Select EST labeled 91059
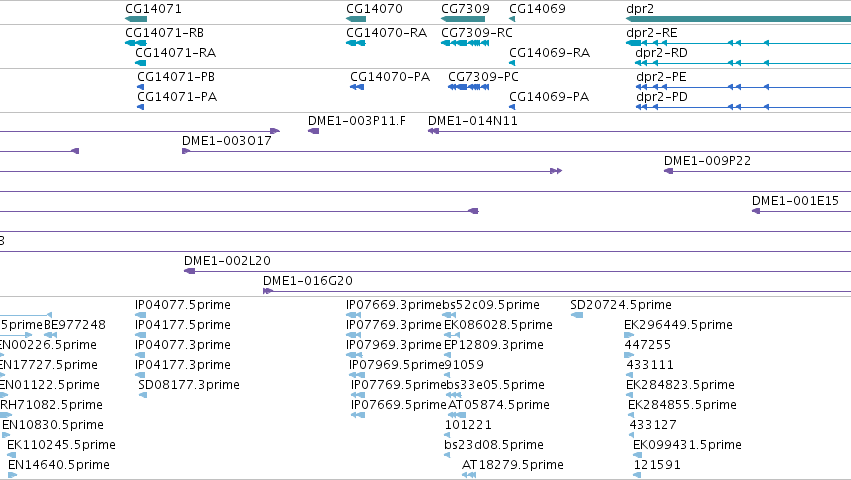Viewport: 851px width, 480px height. (x=464, y=365)
